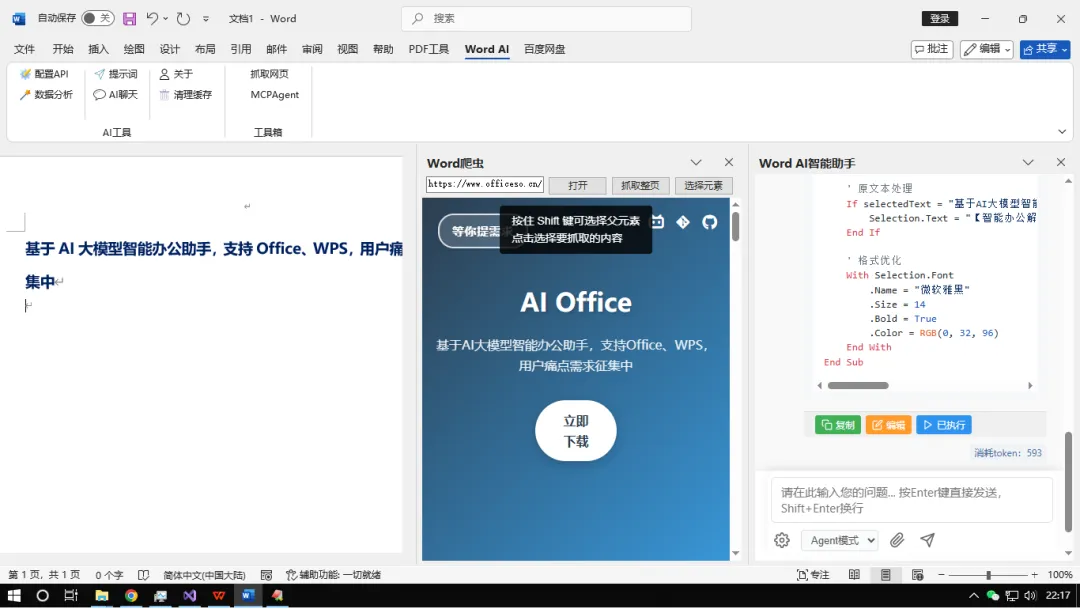Click the AI assistant question input box
This screenshot has height=609, width=1080.
(x=911, y=500)
